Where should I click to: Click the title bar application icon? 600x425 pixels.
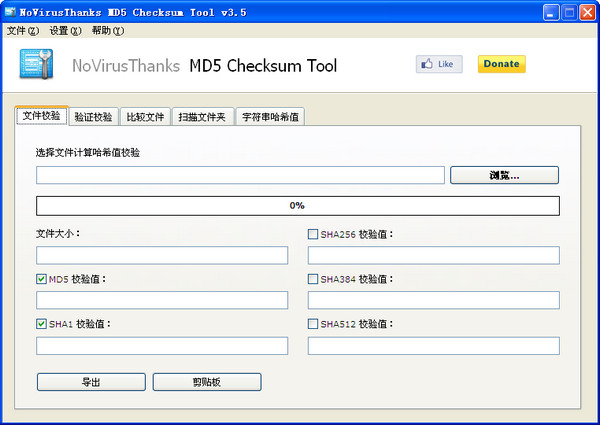[10, 12]
